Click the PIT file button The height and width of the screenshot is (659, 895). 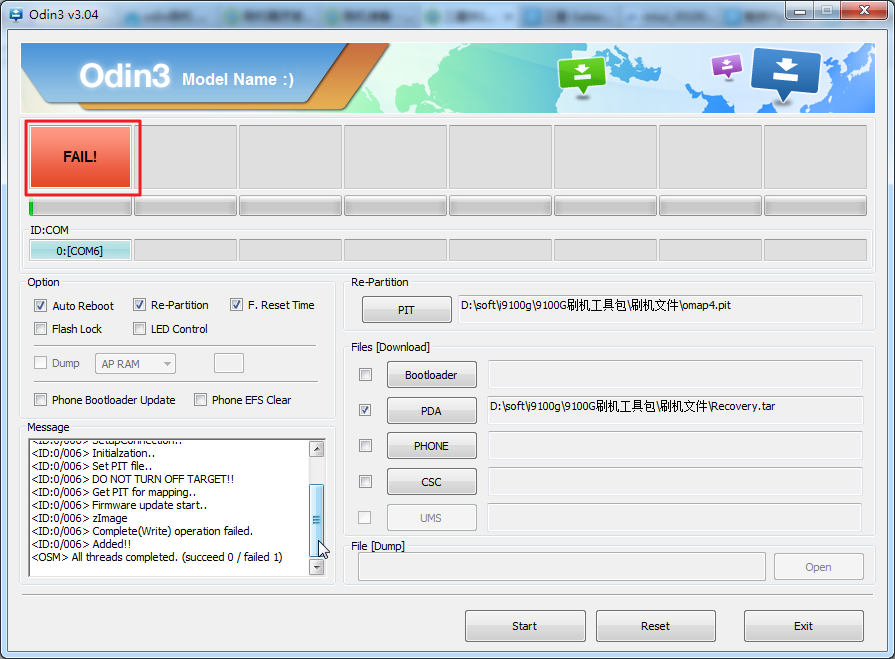click(406, 310)
